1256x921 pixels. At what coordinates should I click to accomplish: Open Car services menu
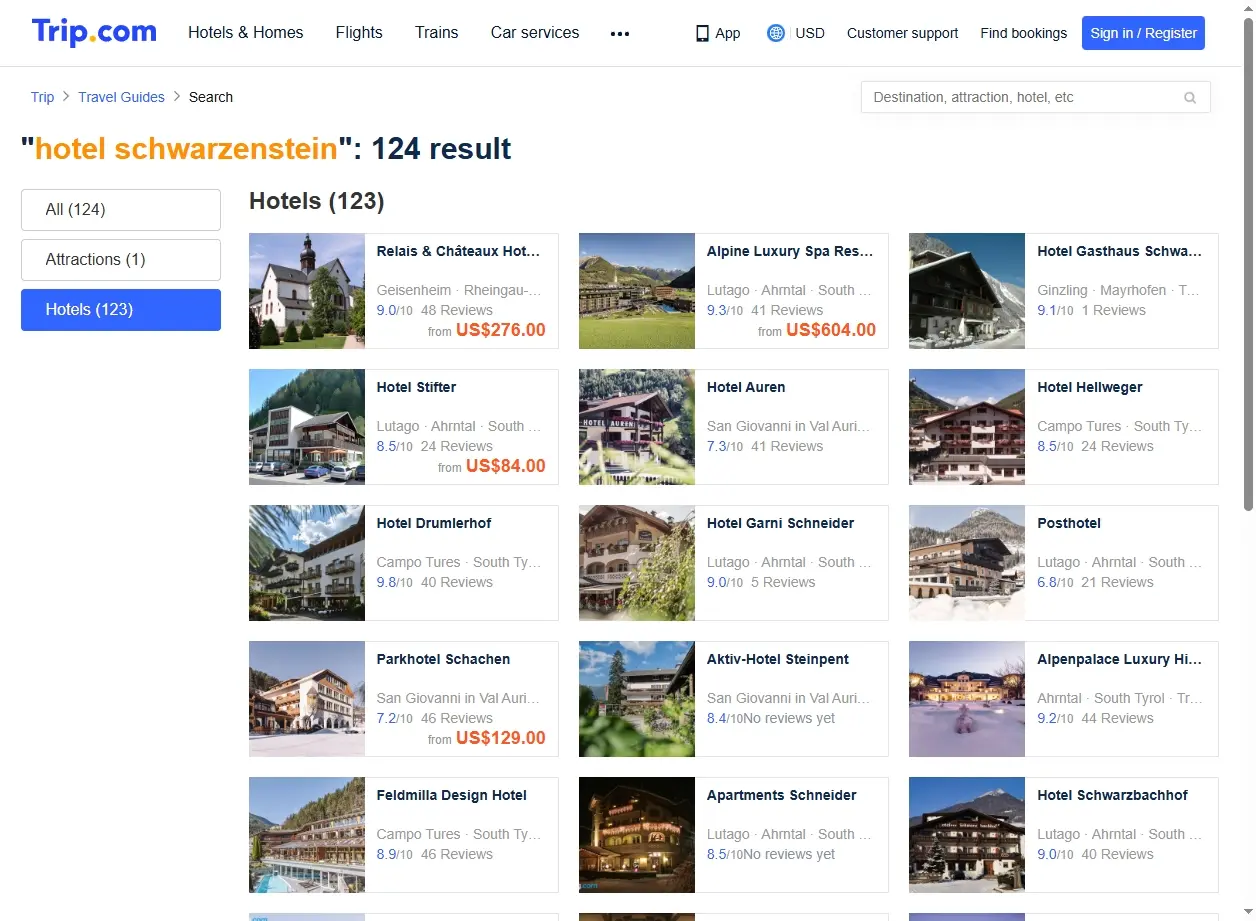pyautogui.click(x=535, y=32)
